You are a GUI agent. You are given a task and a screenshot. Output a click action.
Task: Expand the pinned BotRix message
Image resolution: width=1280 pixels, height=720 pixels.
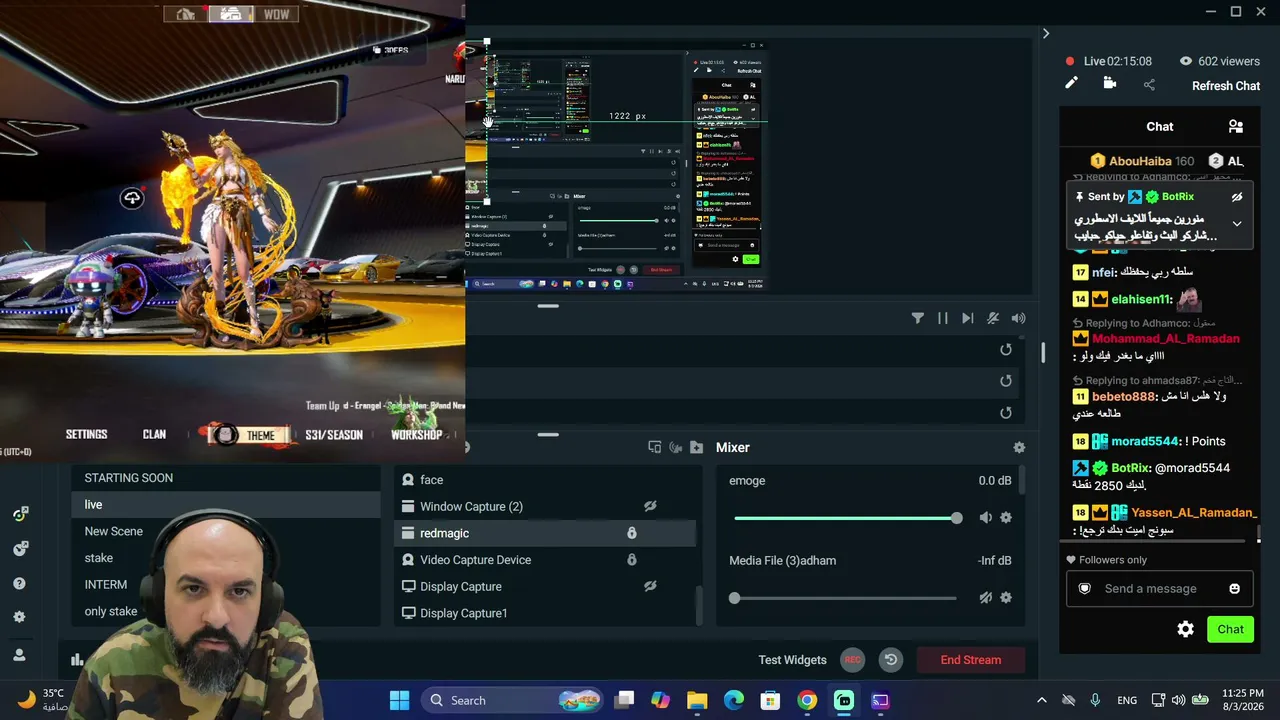pyautogui.click(x=1237, y=224)
